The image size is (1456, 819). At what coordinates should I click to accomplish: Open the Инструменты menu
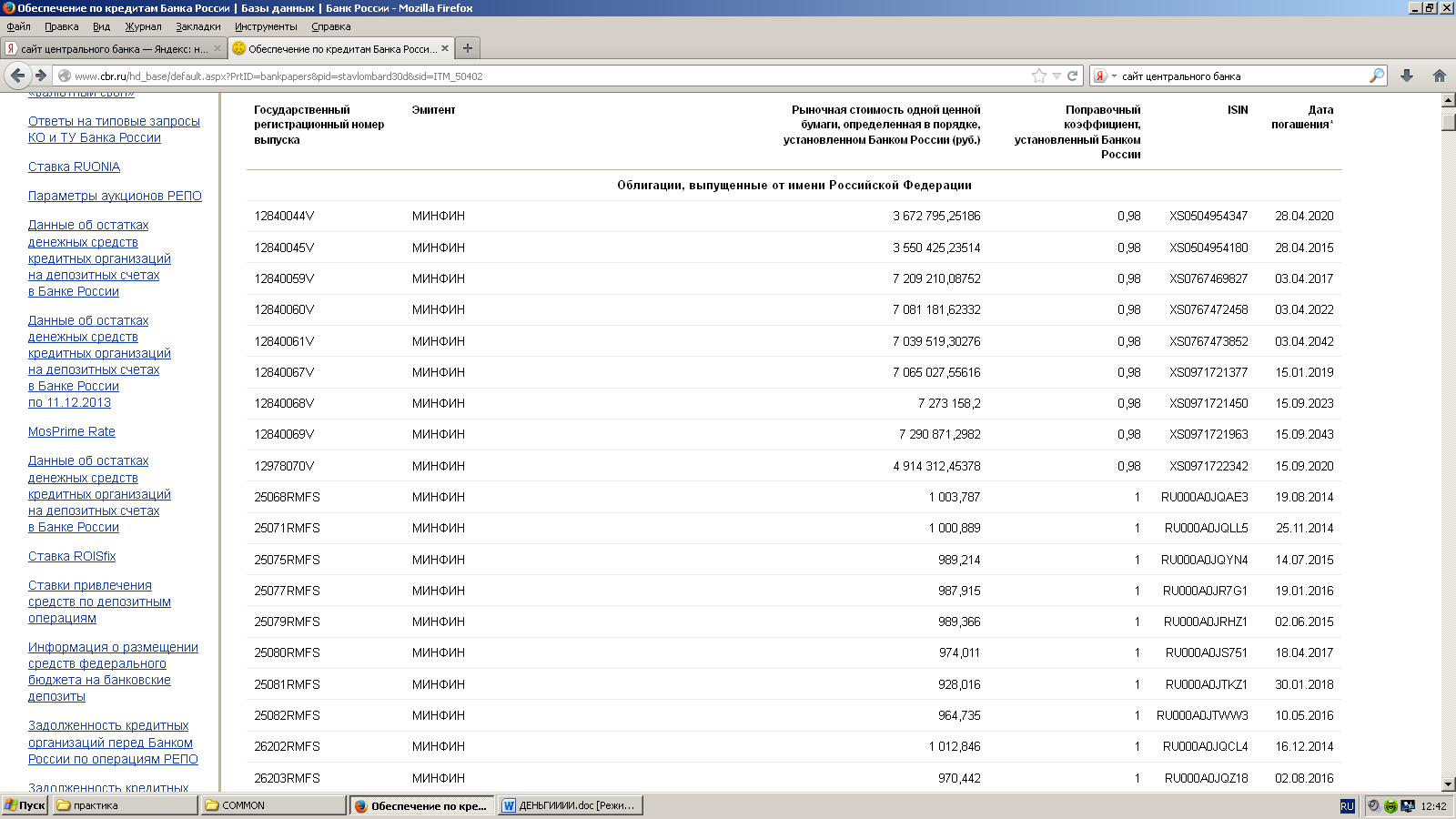(266, 26)
